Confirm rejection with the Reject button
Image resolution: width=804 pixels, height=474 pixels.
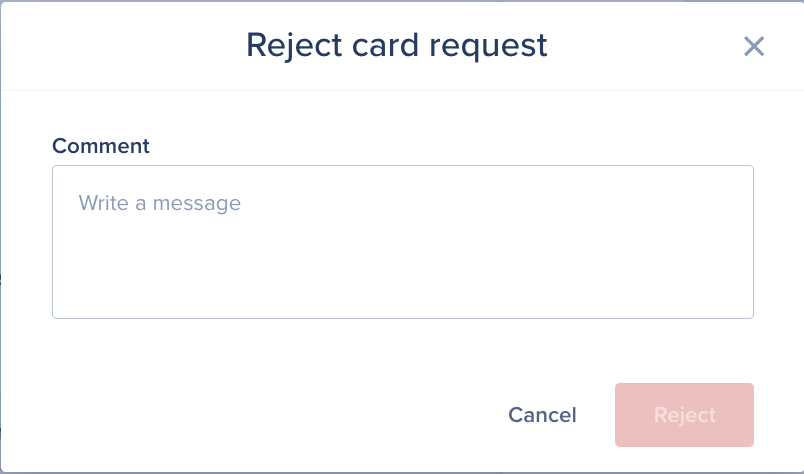point(684,415)
